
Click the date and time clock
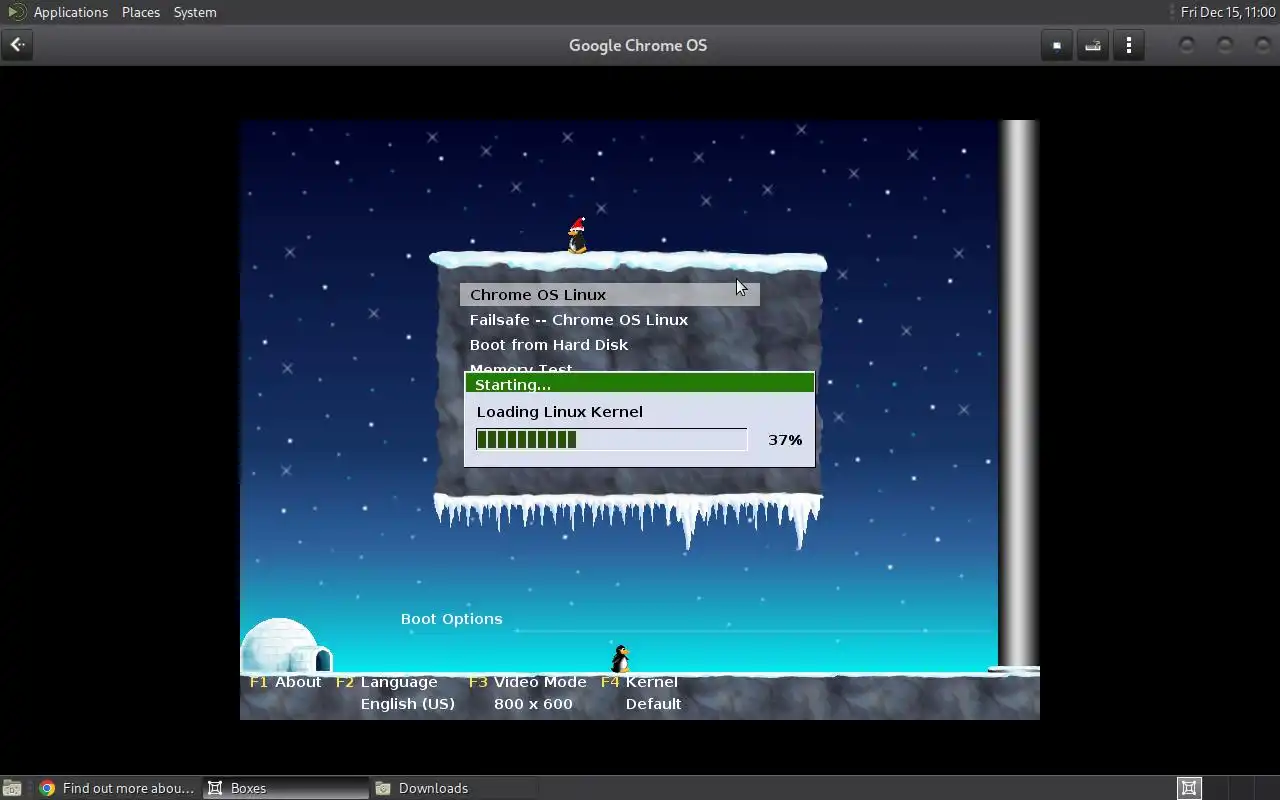coord(1227,12)
